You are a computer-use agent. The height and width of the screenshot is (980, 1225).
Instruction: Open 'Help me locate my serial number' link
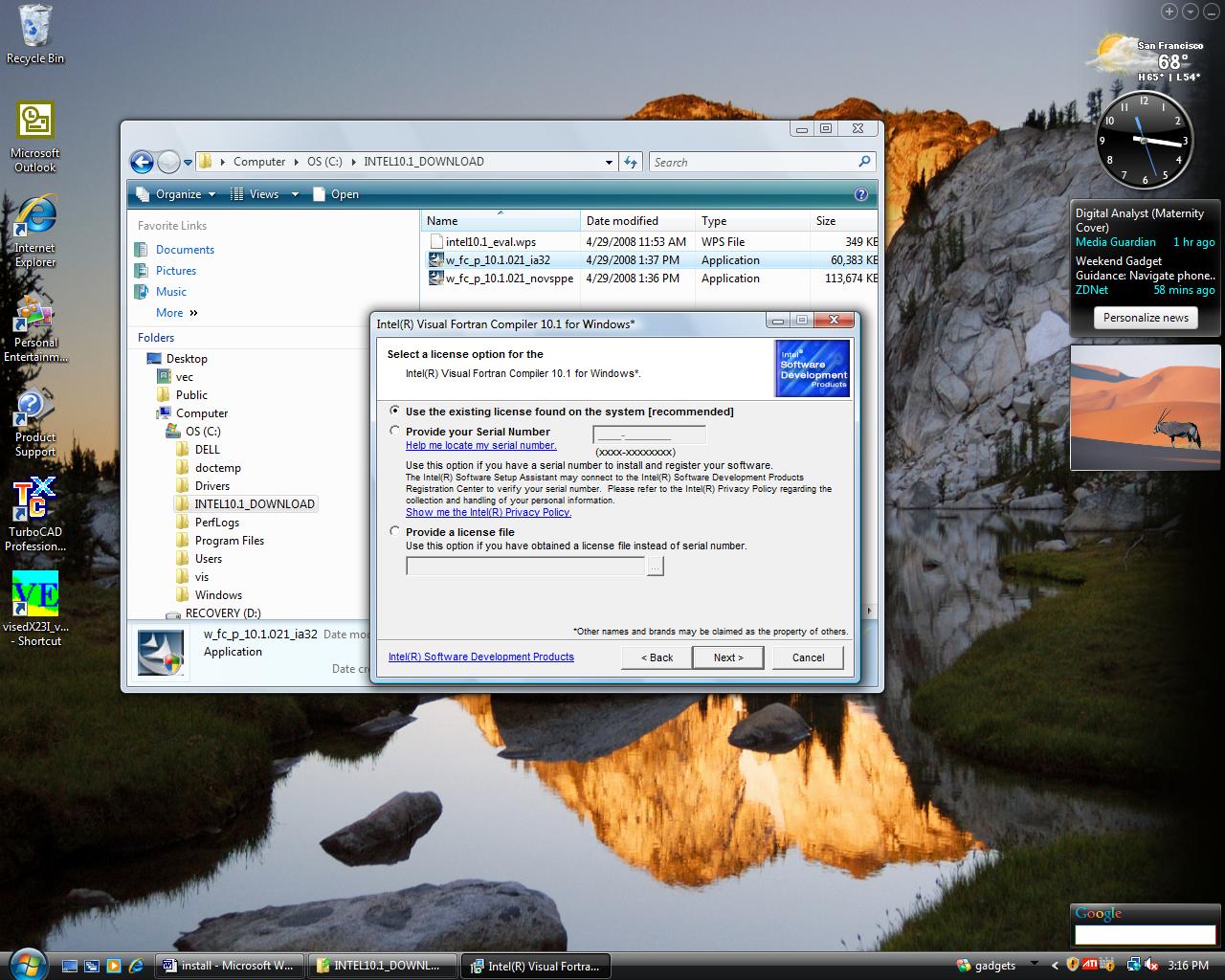480,445
